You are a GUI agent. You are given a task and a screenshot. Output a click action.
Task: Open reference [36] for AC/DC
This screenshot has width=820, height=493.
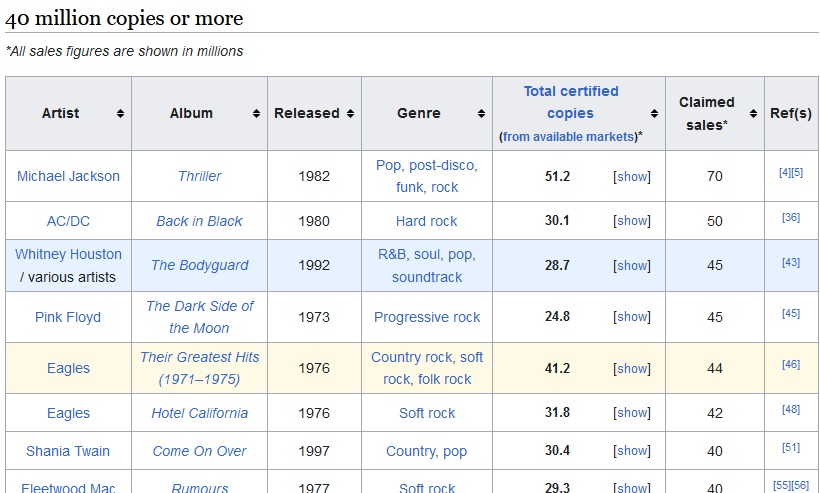pos(791,217)
